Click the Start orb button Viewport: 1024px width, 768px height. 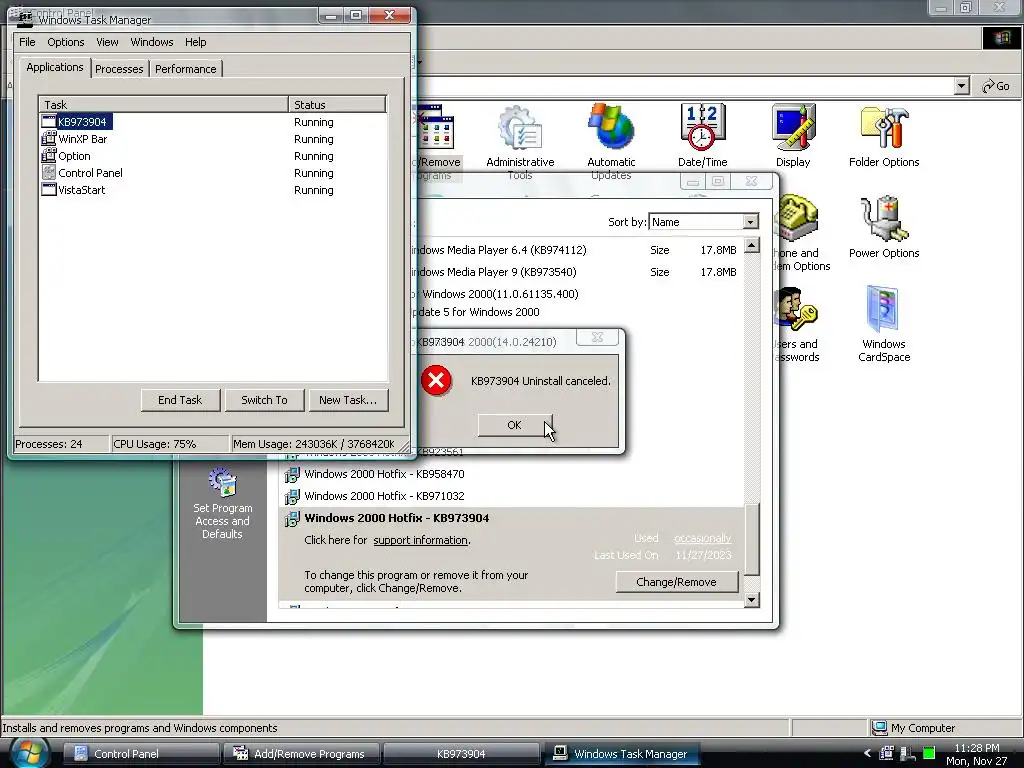pyautogui.click(x=28, y=753)
